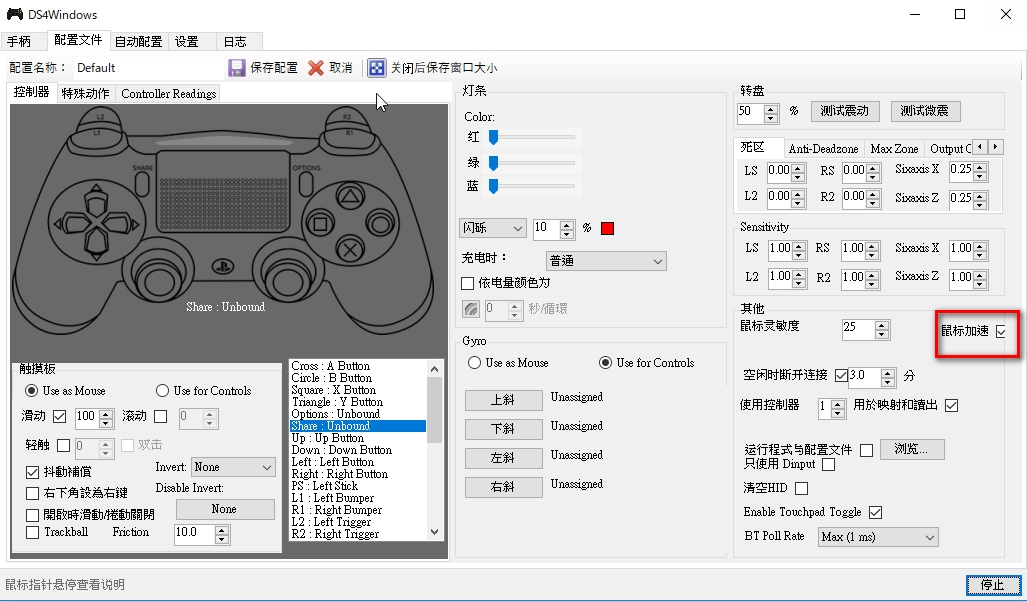Click the red X cancel icon
Image resolution: width=1027 pixels, height=602 pixels.
coord(316,68)
